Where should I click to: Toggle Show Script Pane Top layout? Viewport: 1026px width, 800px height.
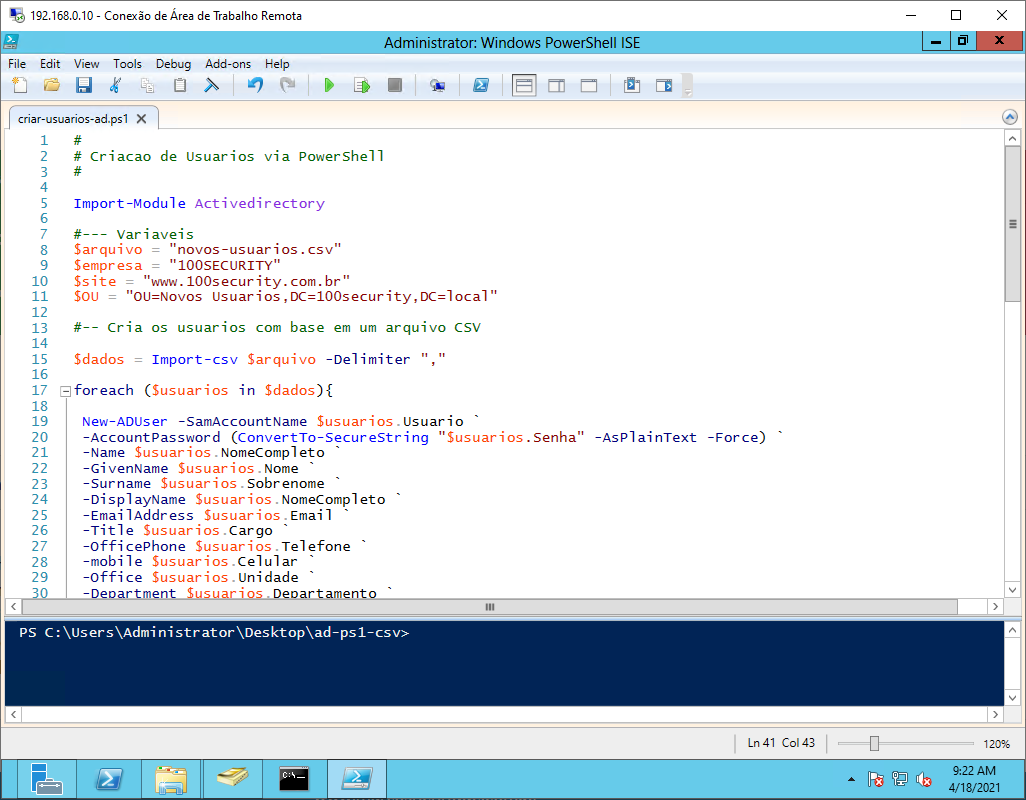(523, 85)
